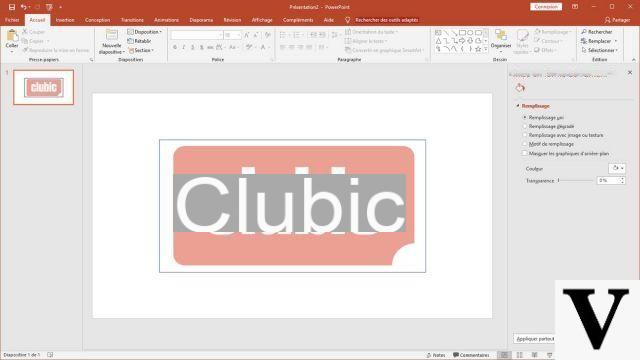This screenshot has height=360, width=640.
Task: Increase Transparence with spinner up arrow
Action: [x=622, y=178]
